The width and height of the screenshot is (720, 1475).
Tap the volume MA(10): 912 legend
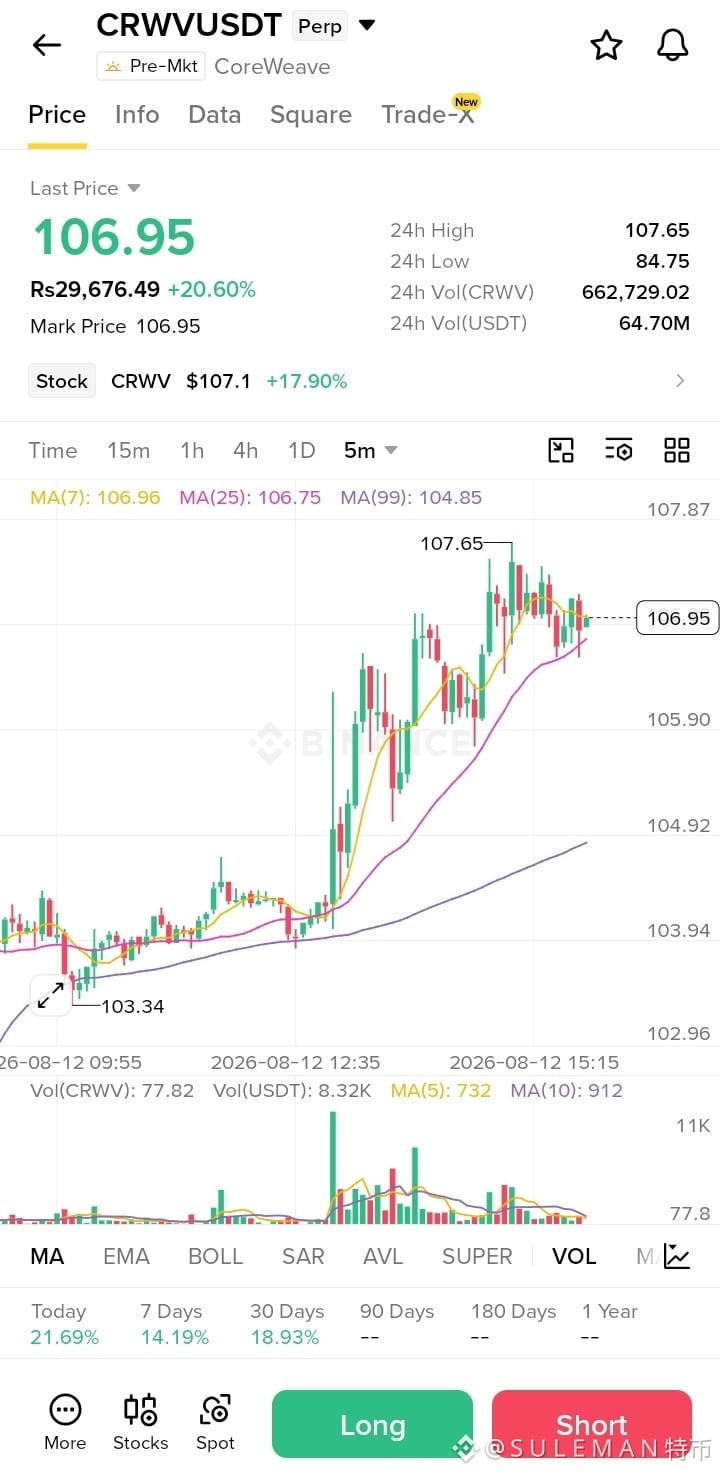566,1090
